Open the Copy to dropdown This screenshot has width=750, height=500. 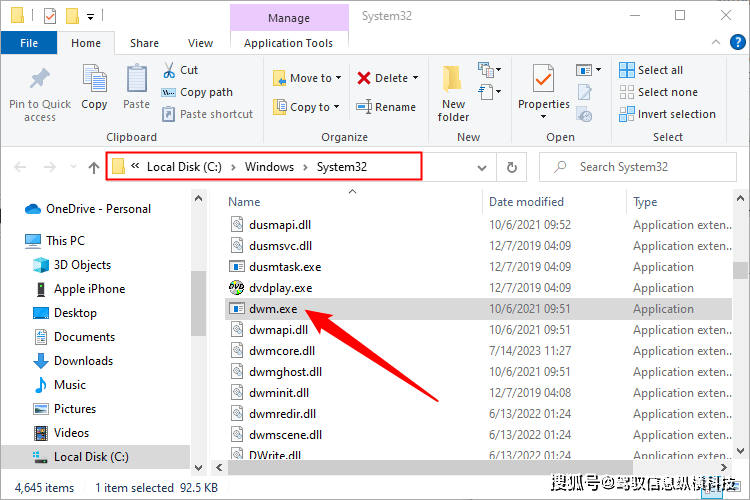[306, 107]
